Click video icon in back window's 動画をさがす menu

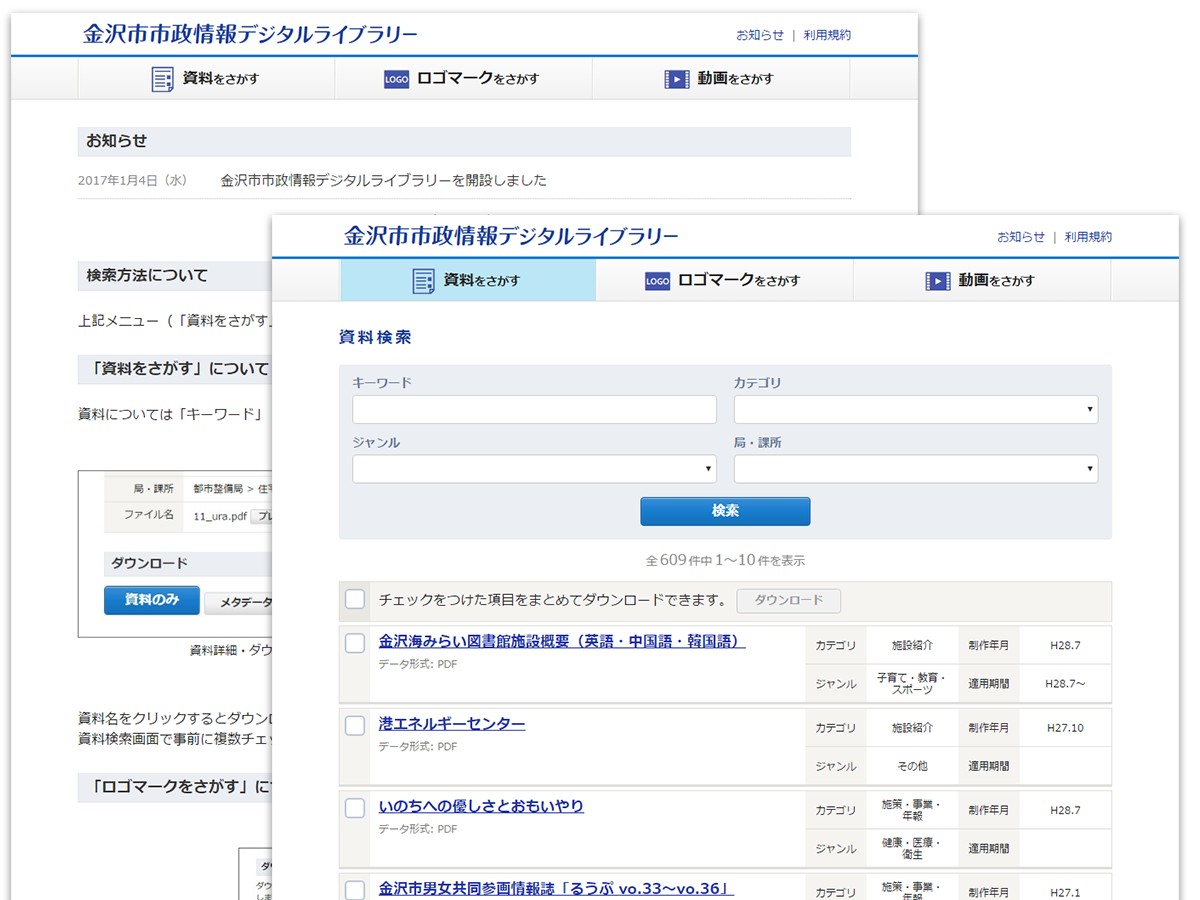pos(677,79)
